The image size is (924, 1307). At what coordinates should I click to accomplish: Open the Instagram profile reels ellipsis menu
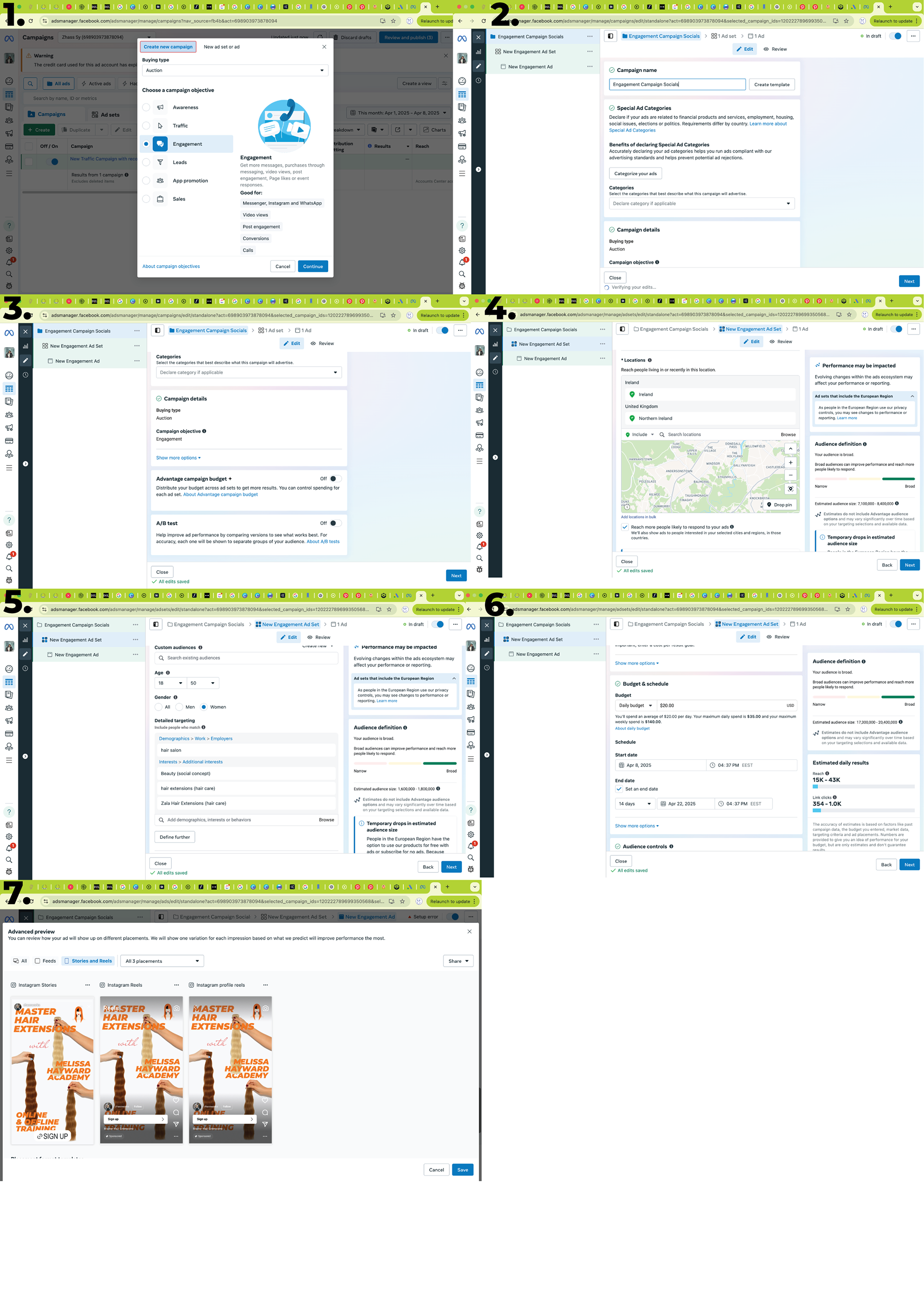pos(265,985)
